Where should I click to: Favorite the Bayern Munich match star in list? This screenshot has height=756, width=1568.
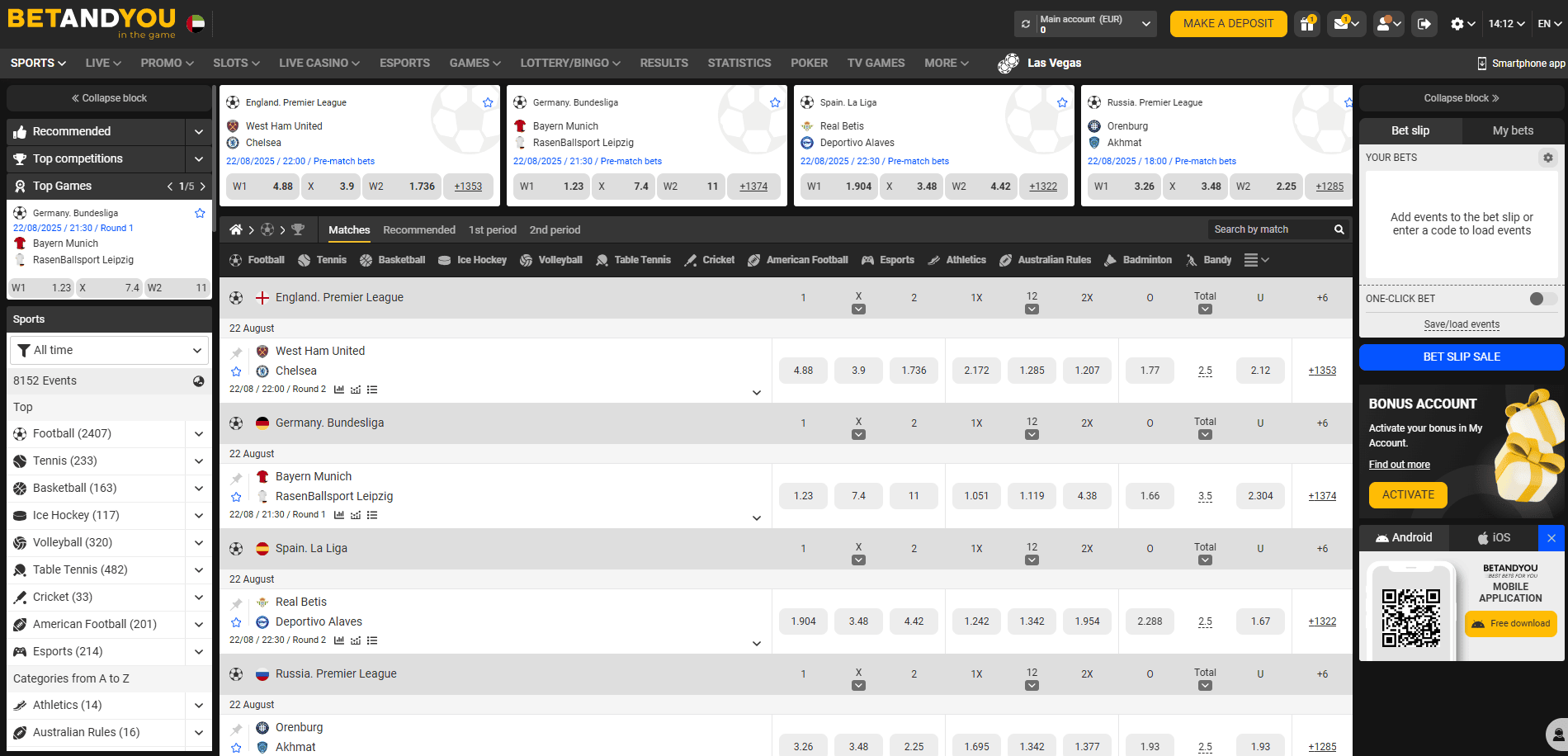click(236, 497)
